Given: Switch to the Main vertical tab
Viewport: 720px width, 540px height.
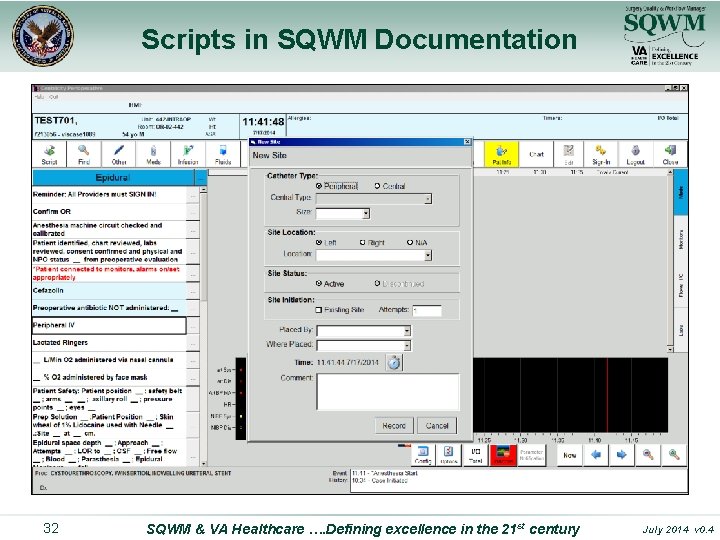Looking at the screenshot, I should [681, 192].
